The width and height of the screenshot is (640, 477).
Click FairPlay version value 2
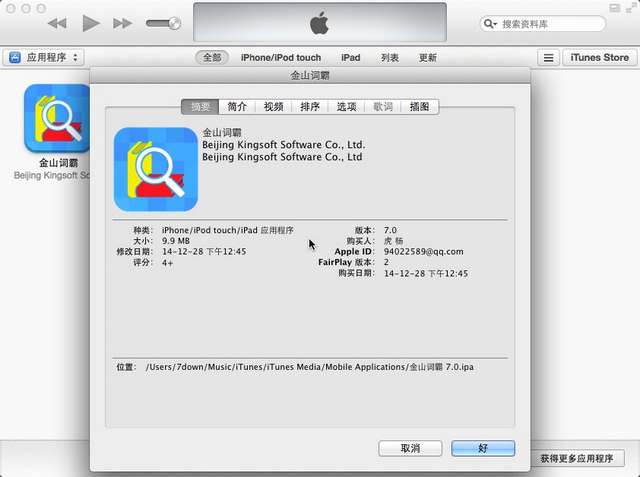386,262
